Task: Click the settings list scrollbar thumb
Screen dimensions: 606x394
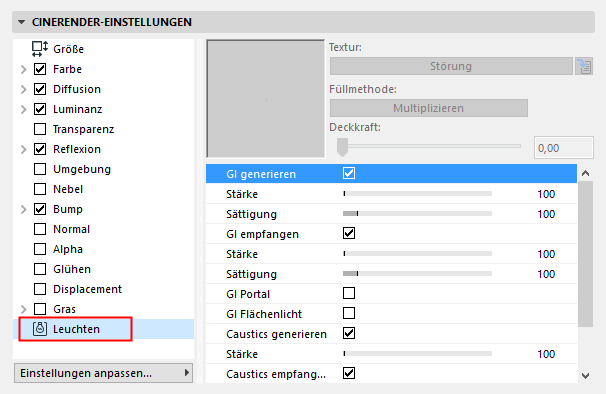Action: [586, 254]
